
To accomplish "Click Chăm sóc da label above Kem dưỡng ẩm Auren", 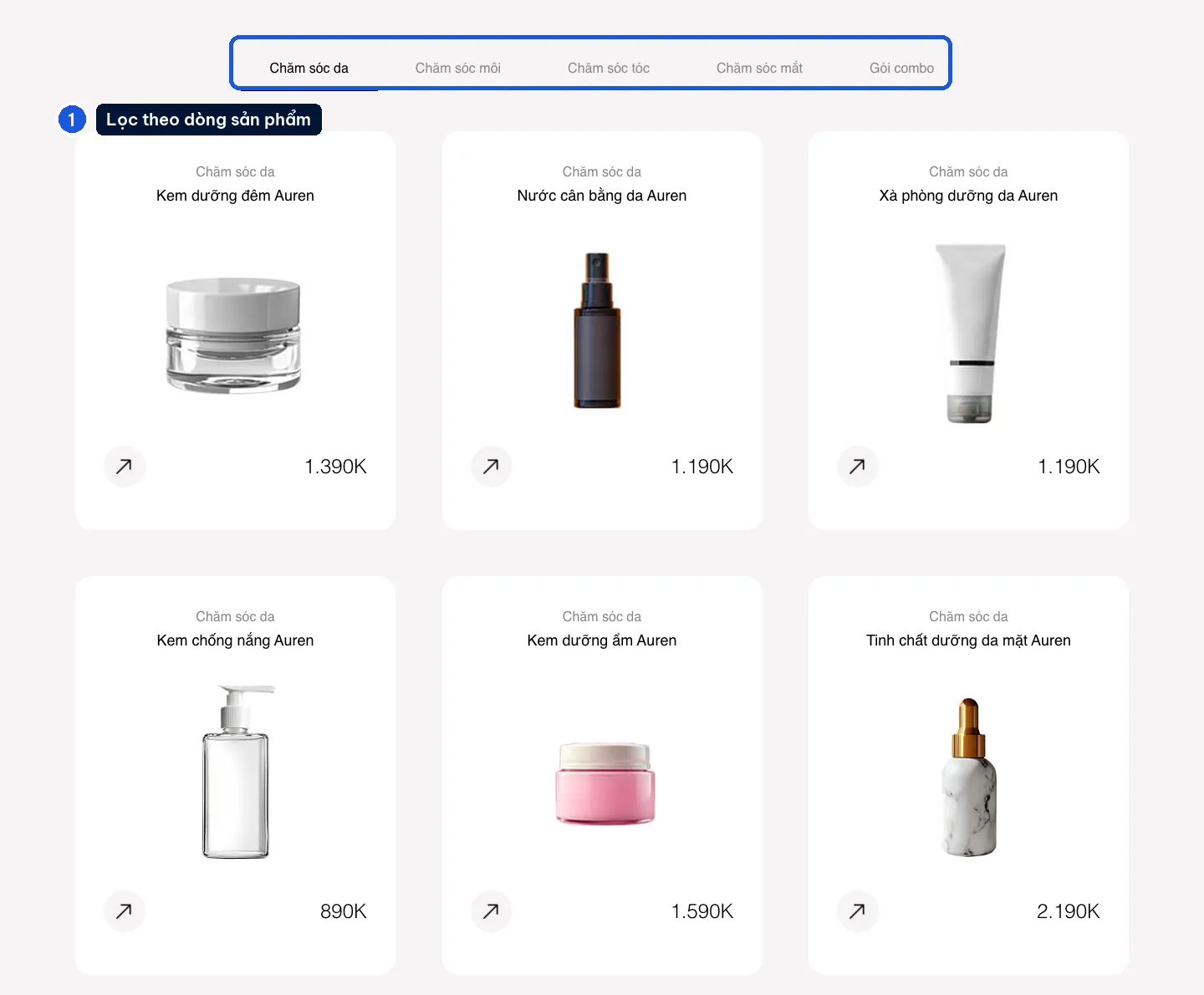I will point(602,616).
